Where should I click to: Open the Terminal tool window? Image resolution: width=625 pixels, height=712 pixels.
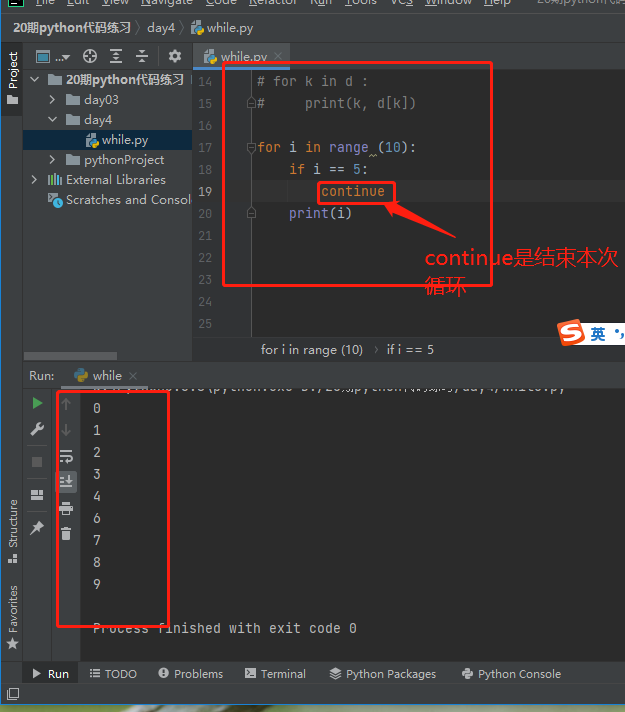pos(275,674)
